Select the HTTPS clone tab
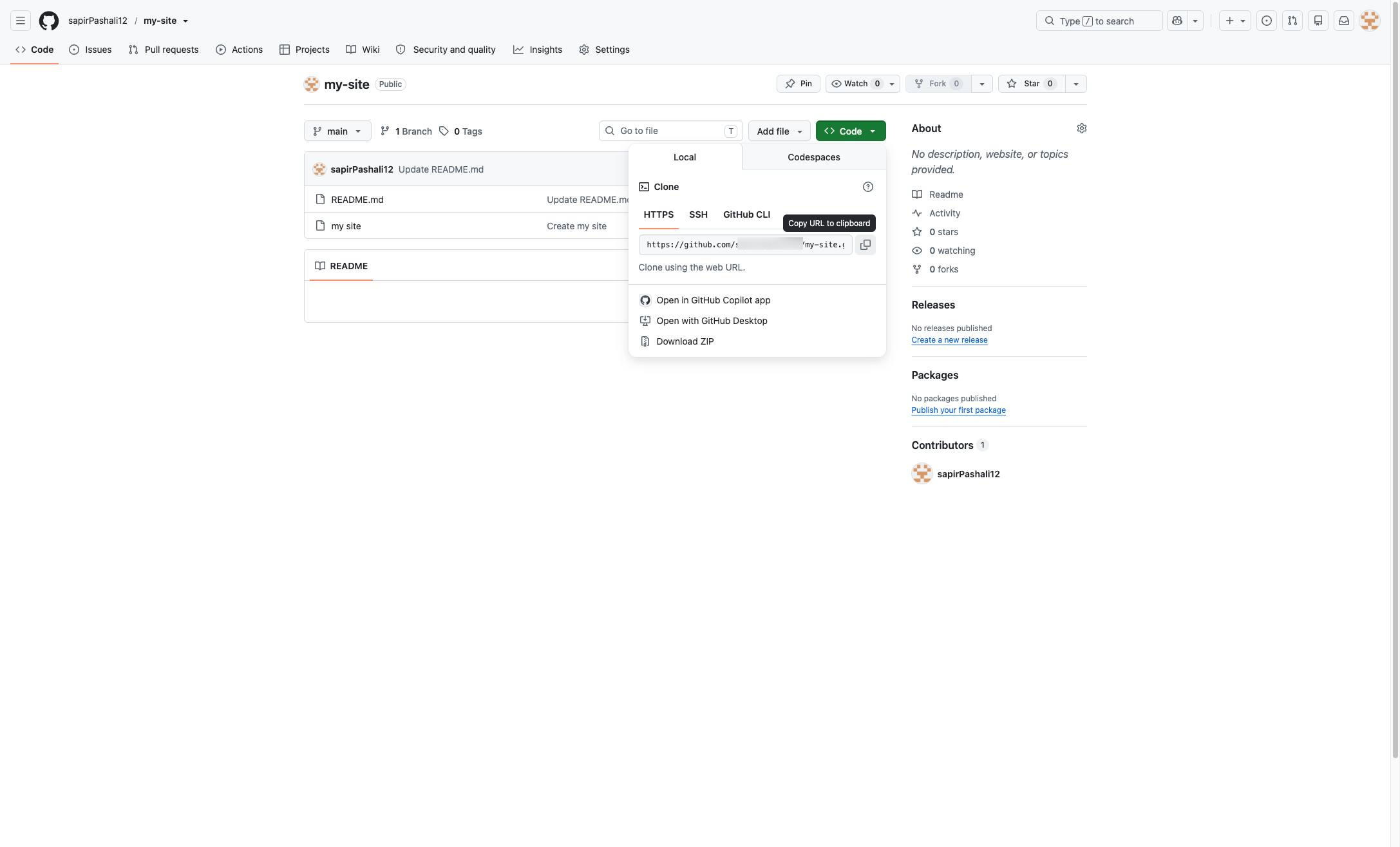Screen dimensions: 1400x847 (659, 214)
